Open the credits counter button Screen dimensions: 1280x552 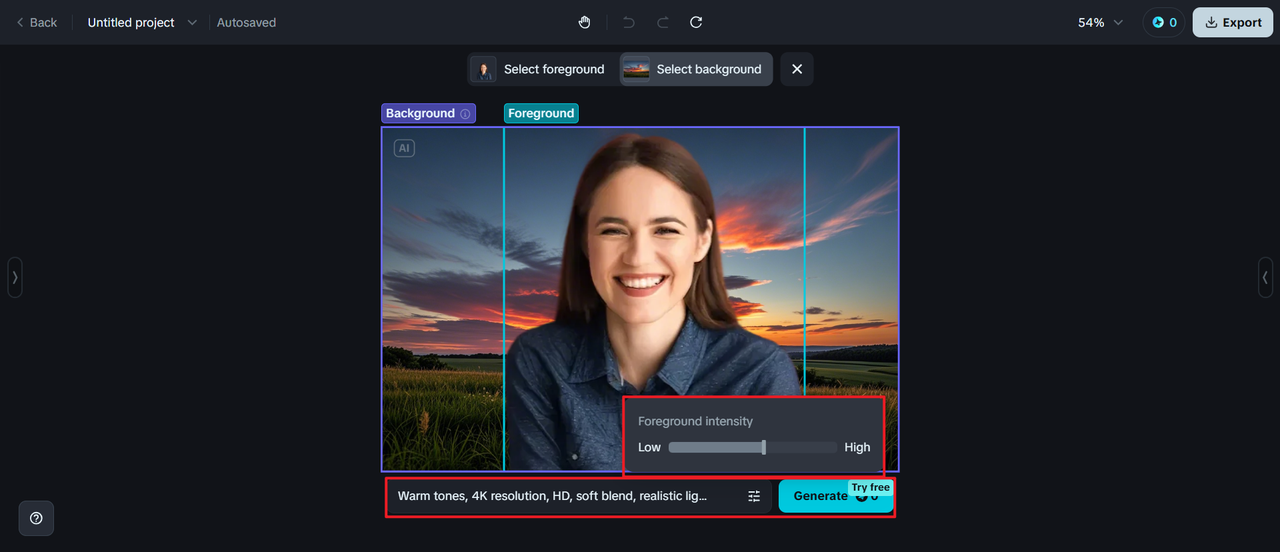click(x=1164, y=22)
